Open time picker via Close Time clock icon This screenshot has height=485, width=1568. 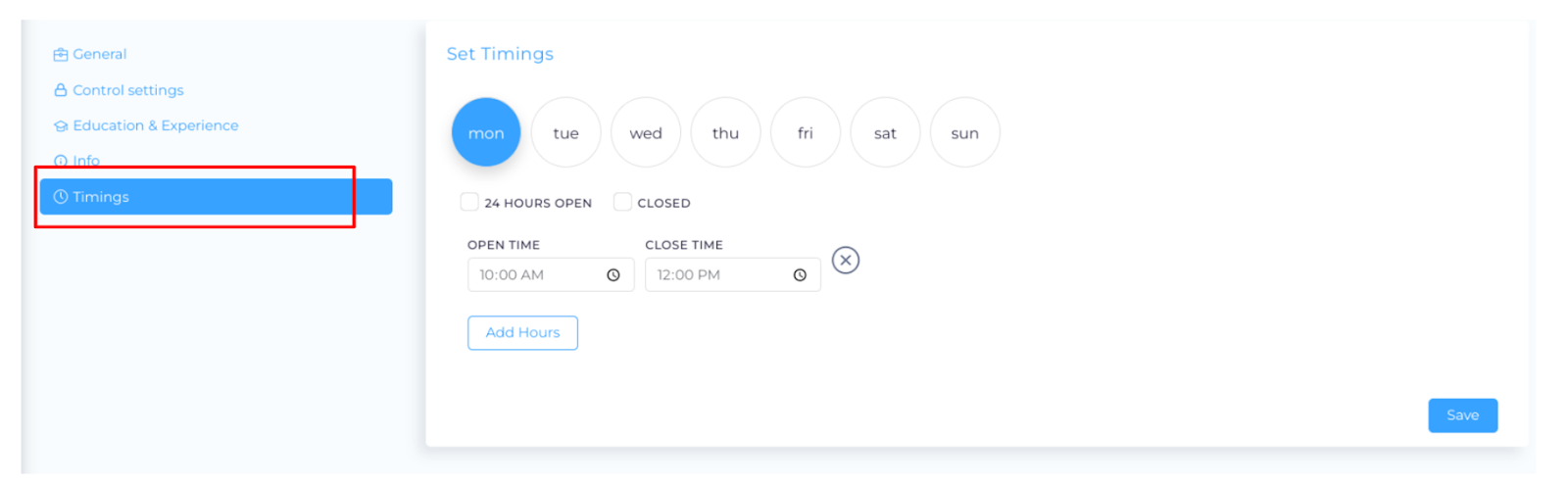[800, 275]
